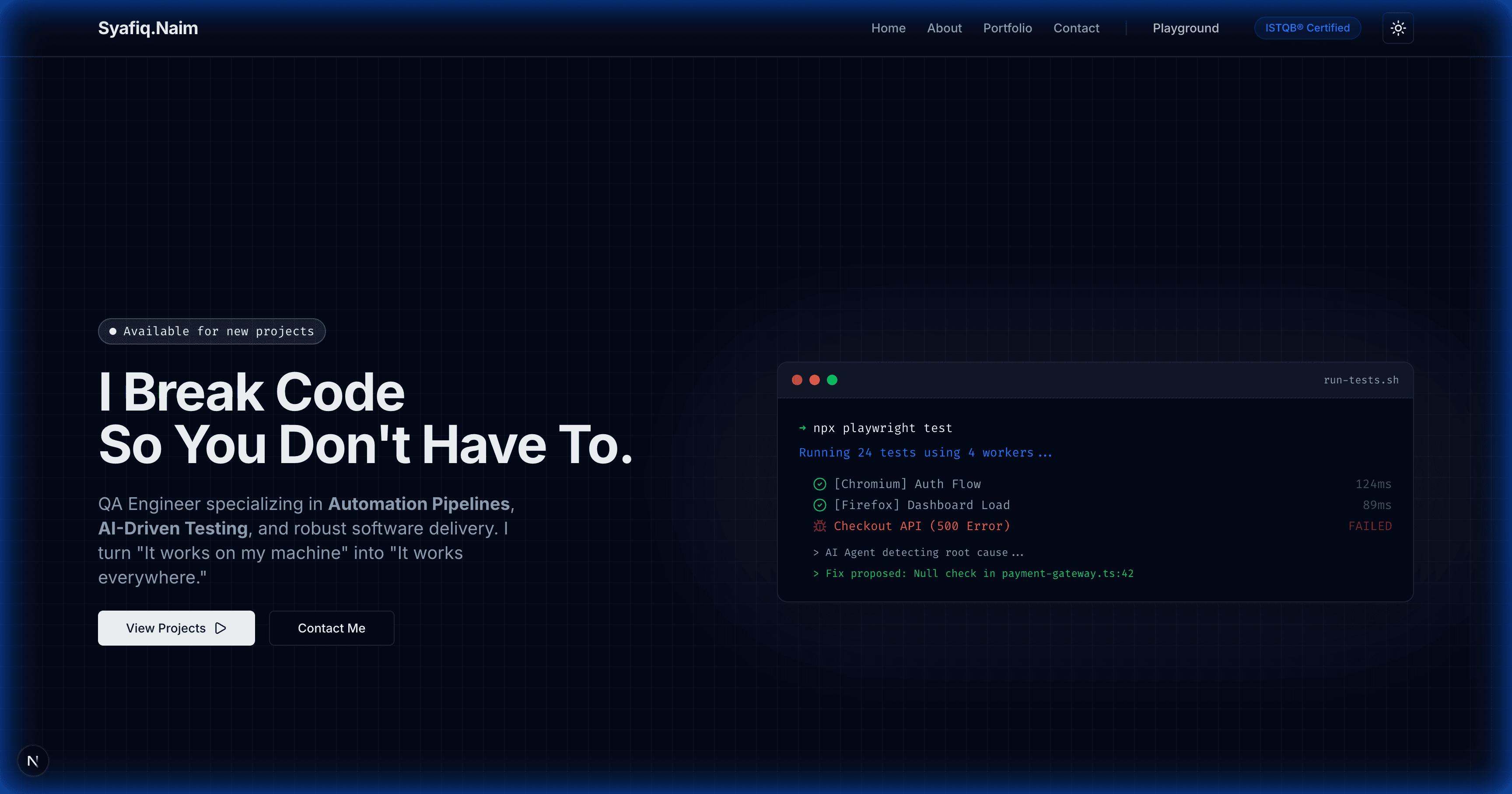Click the arrow beside npx playwright test command

click(x=802, y=428)
